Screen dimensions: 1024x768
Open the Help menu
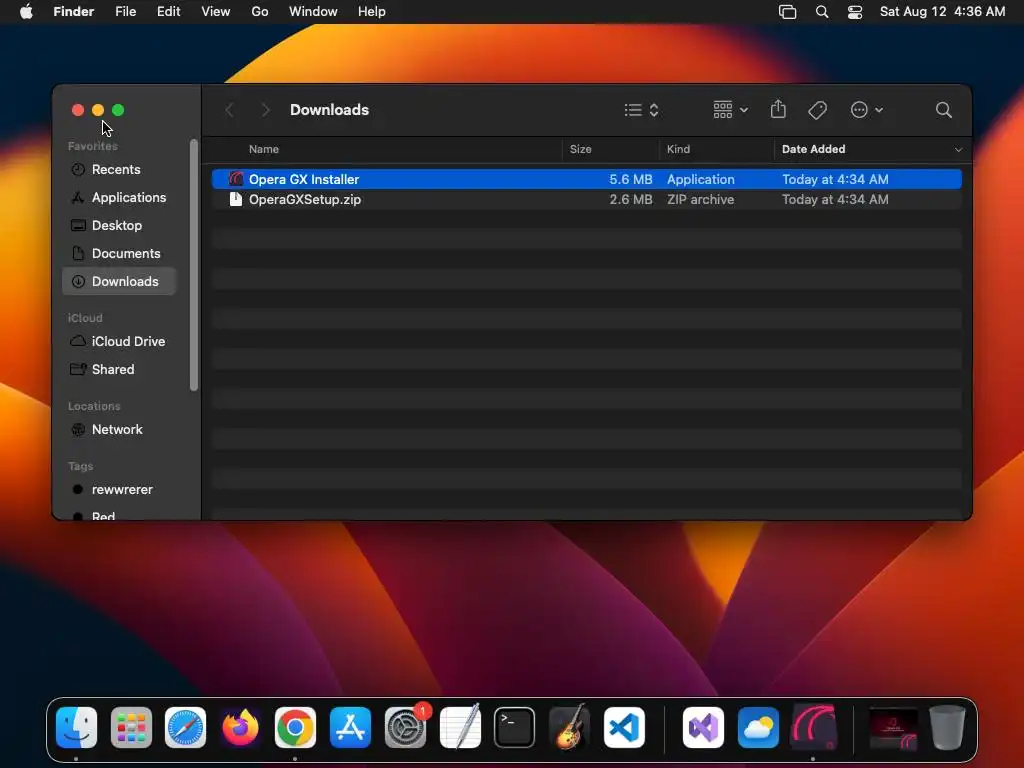click(372, 12)
